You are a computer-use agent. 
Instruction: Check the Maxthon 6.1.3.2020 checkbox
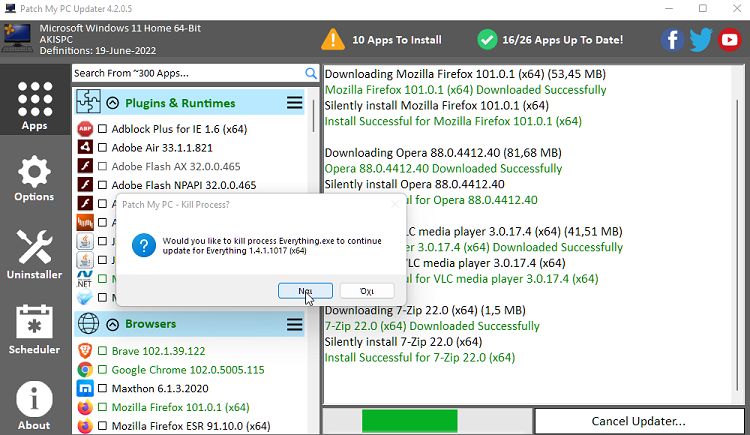(102, 388)
